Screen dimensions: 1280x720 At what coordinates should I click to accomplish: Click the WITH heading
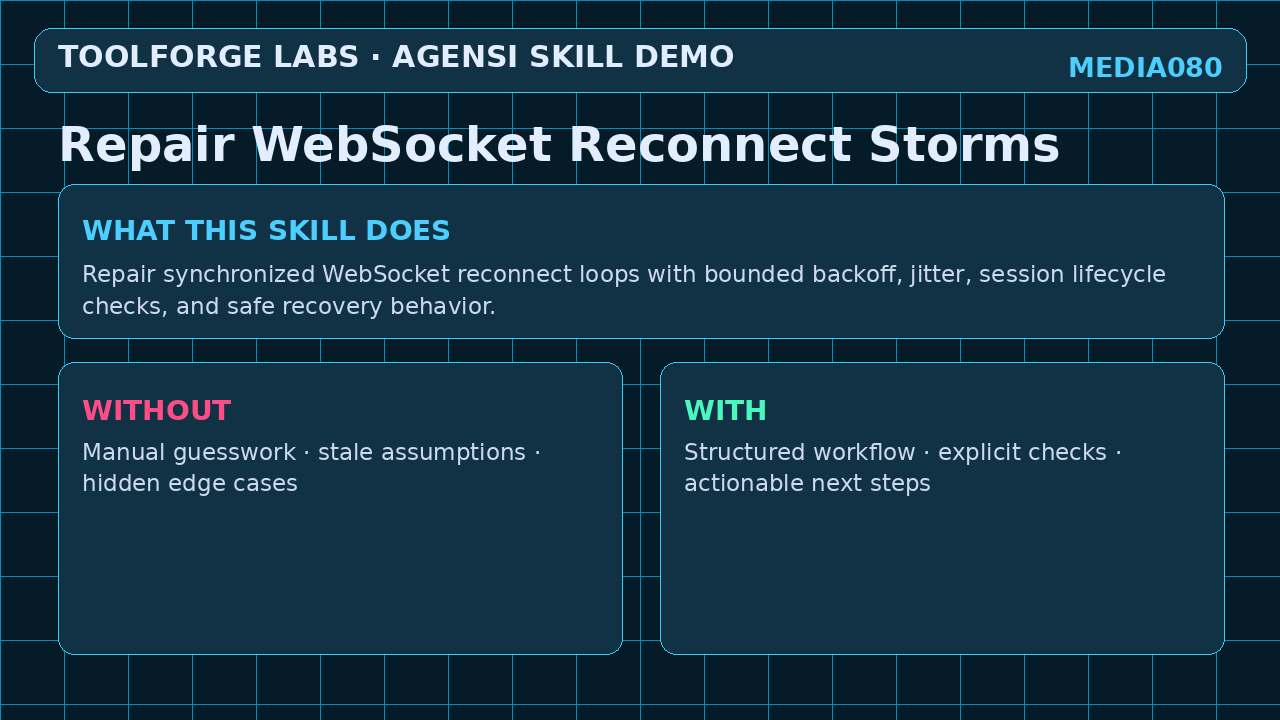point(725,411)
